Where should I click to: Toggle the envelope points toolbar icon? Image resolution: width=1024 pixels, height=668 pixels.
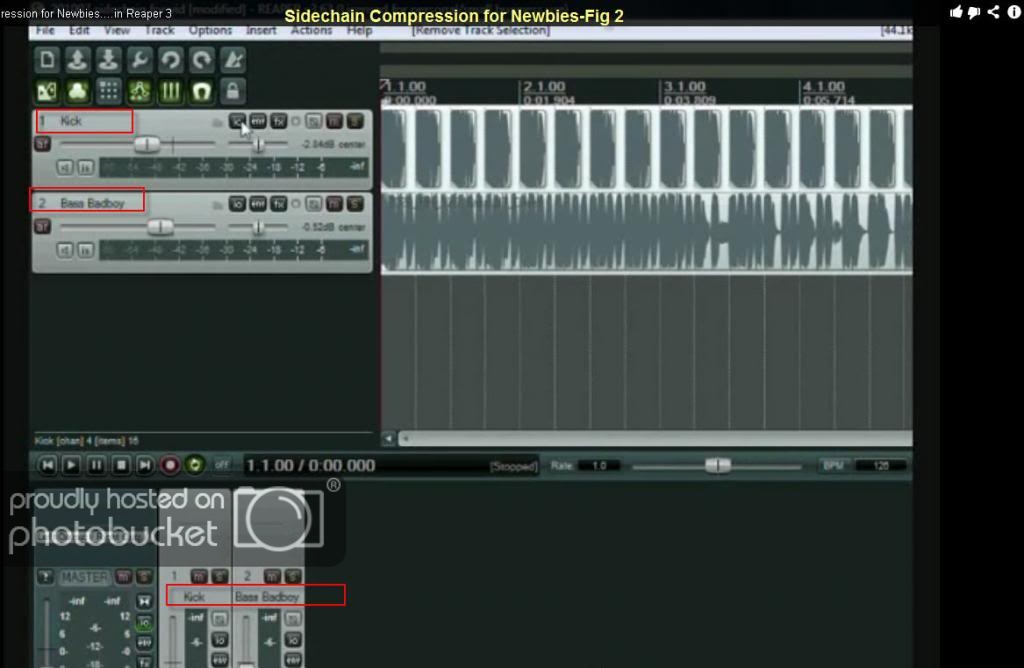pyautogui.click(x=139, y=91)
